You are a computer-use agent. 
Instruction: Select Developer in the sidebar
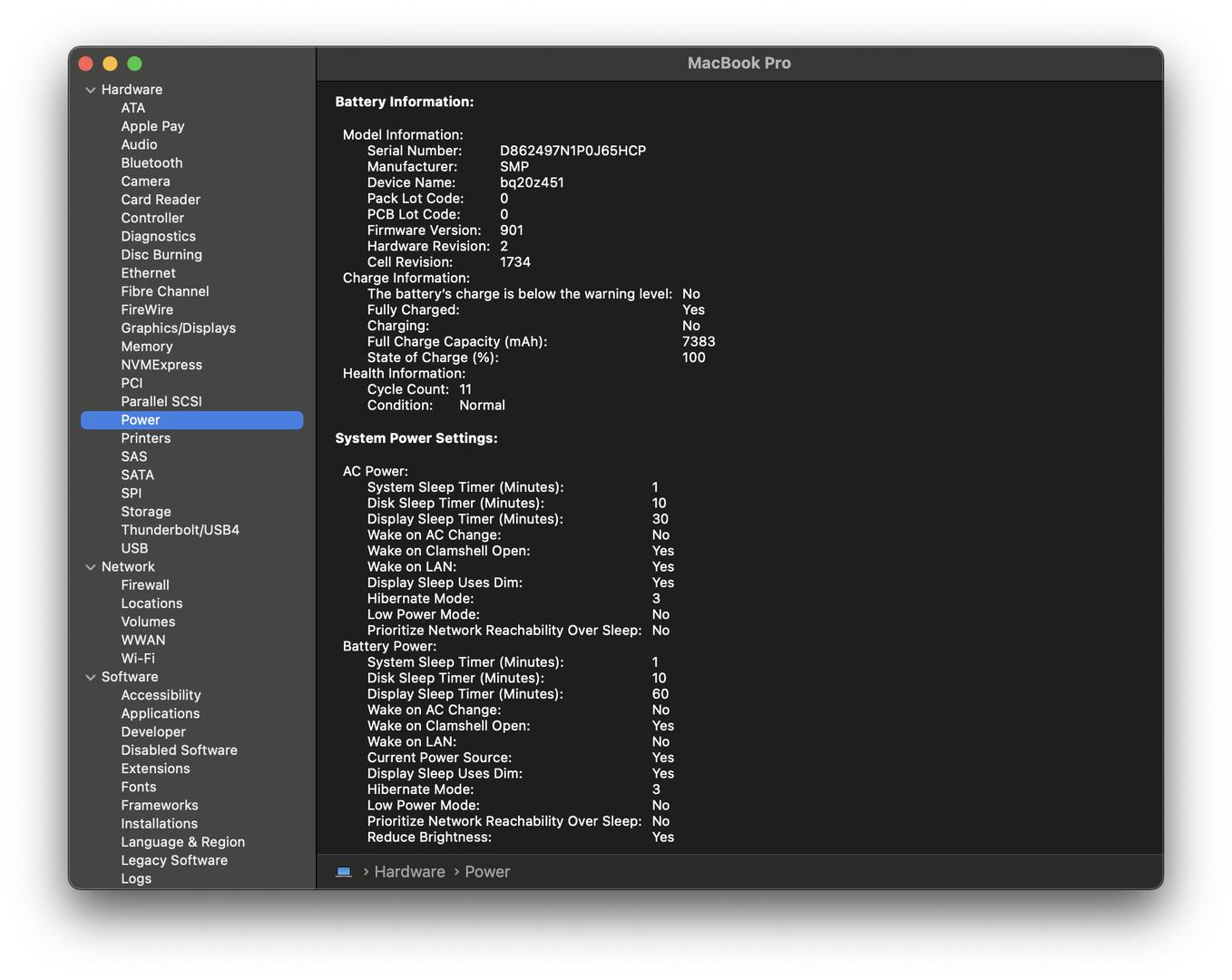click(153, 732)
